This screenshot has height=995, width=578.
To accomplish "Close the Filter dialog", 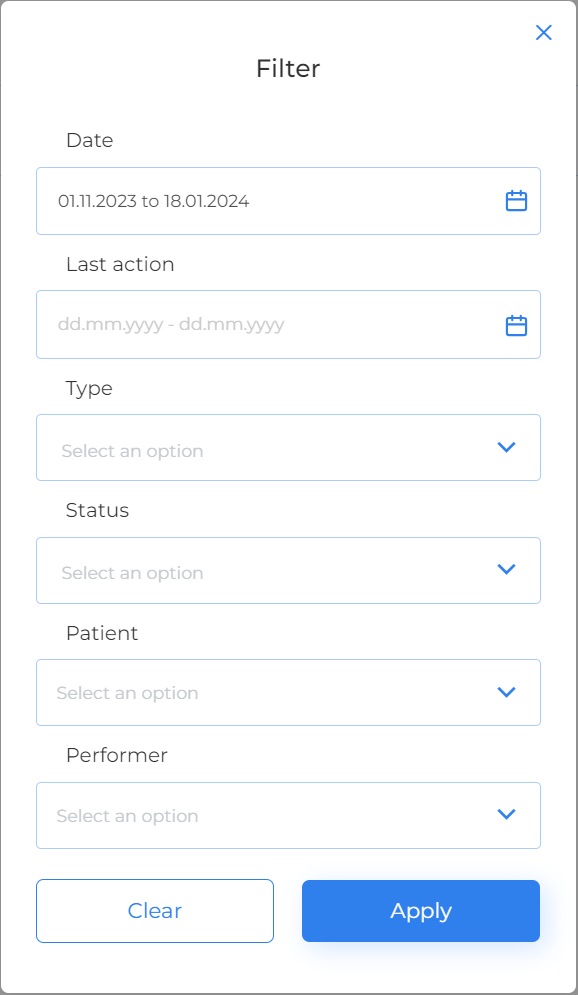I will tap(544, 32).
